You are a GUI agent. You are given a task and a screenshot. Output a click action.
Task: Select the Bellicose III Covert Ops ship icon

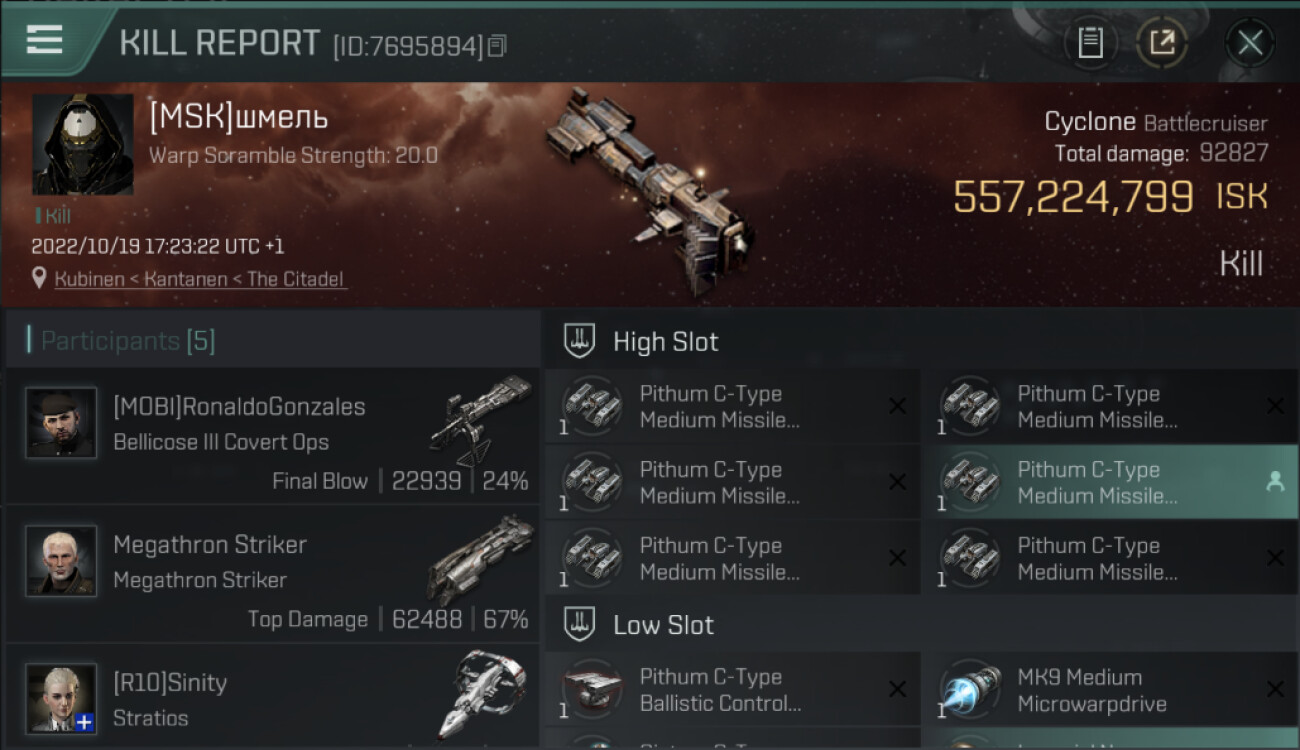(480, 418)
